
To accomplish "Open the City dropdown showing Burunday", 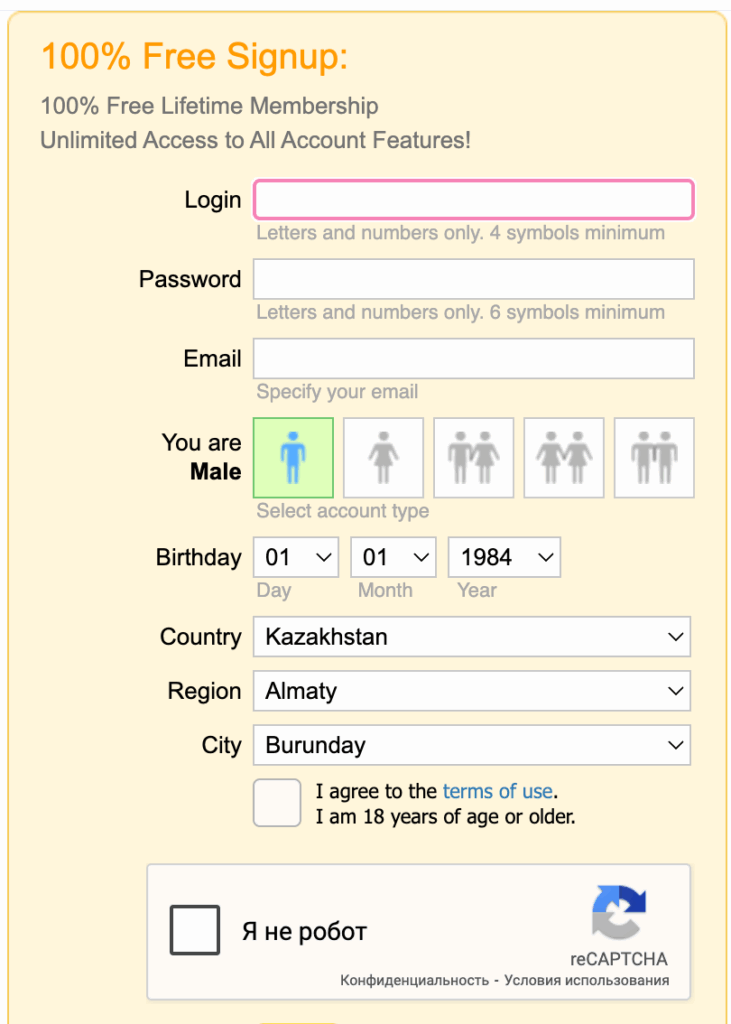I will (x=472, y=745).
